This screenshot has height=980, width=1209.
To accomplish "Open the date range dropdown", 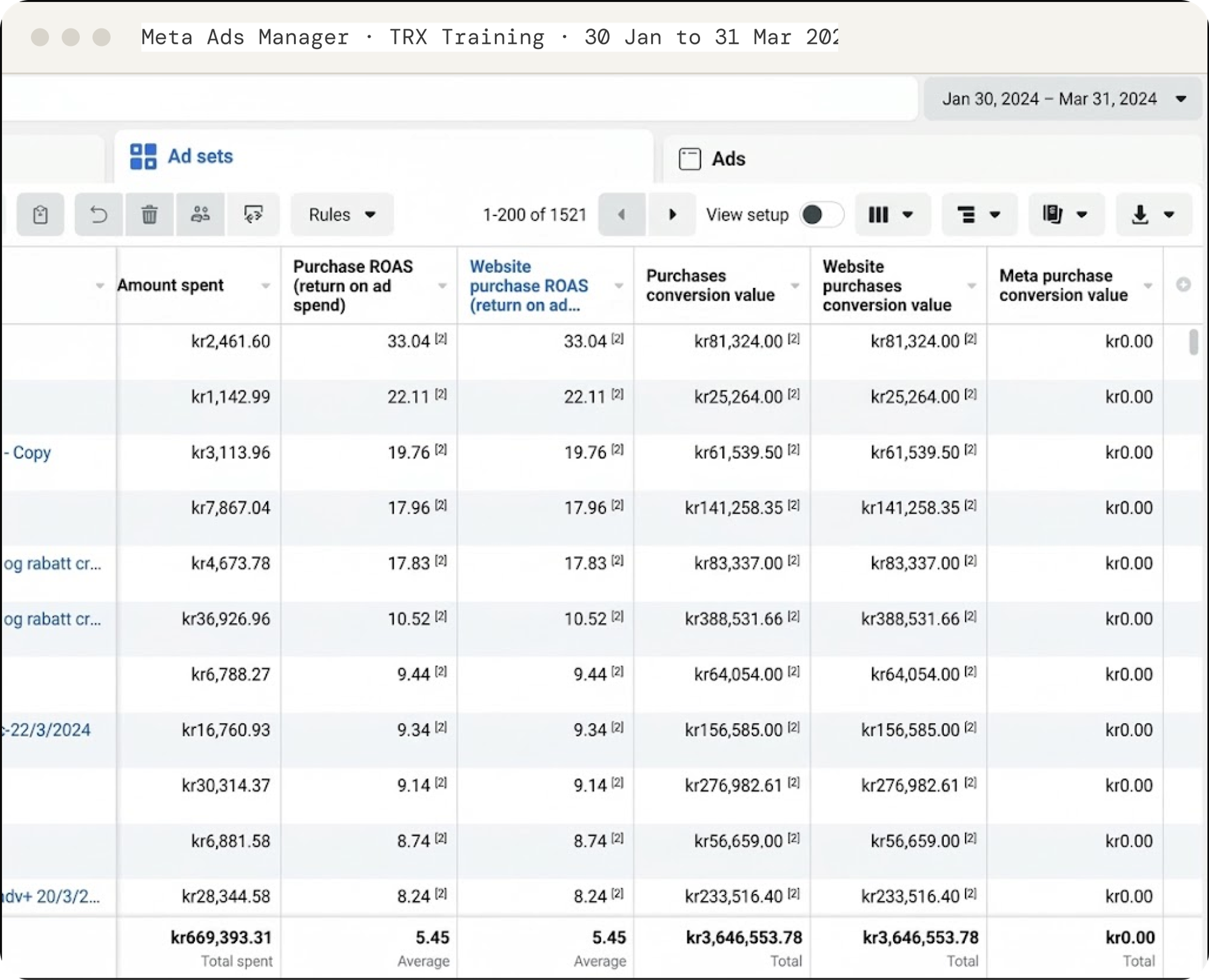I will pyautogui.click(x=1063, y=99).
